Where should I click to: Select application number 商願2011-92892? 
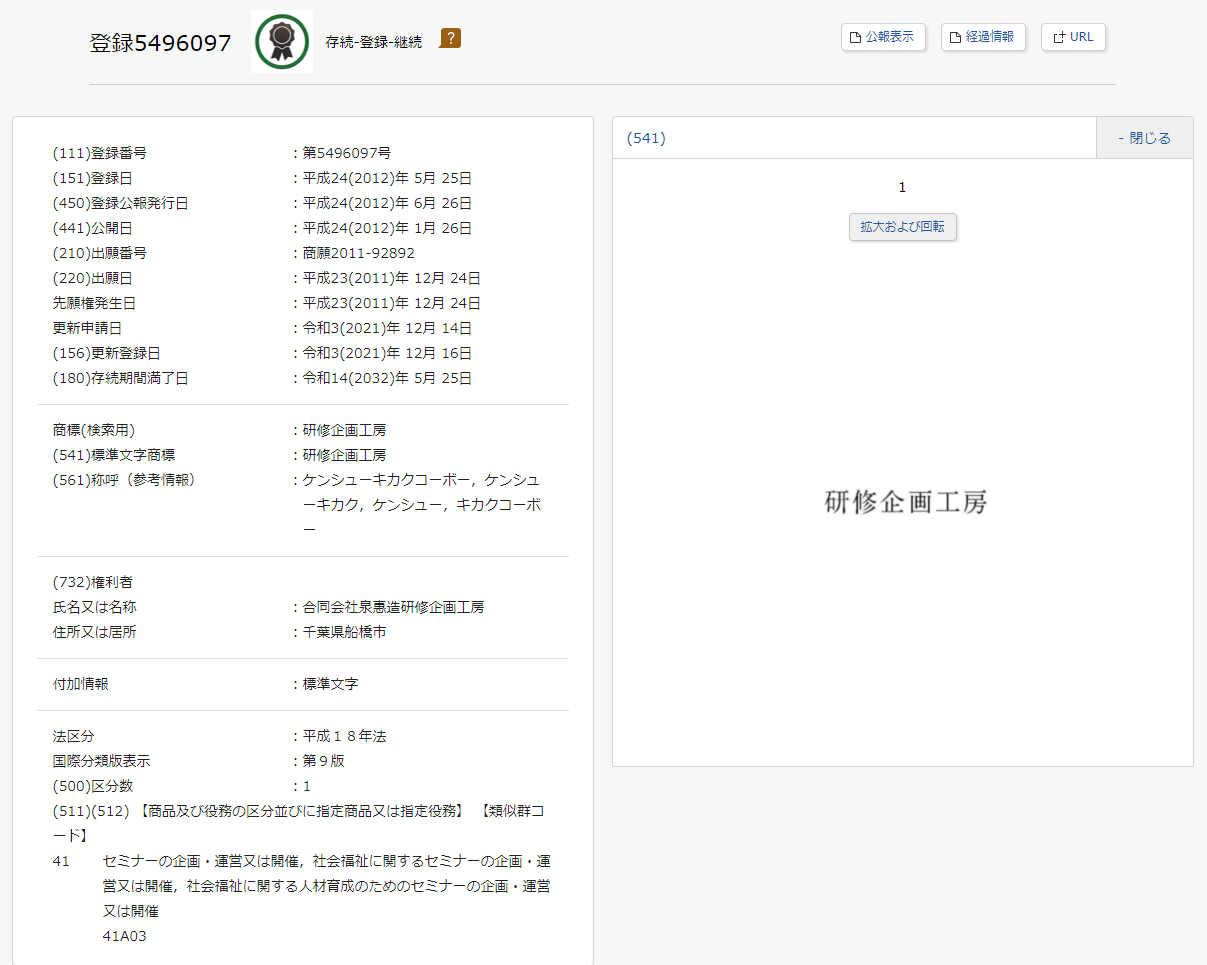pyautogui.click(x=359, y=253)
